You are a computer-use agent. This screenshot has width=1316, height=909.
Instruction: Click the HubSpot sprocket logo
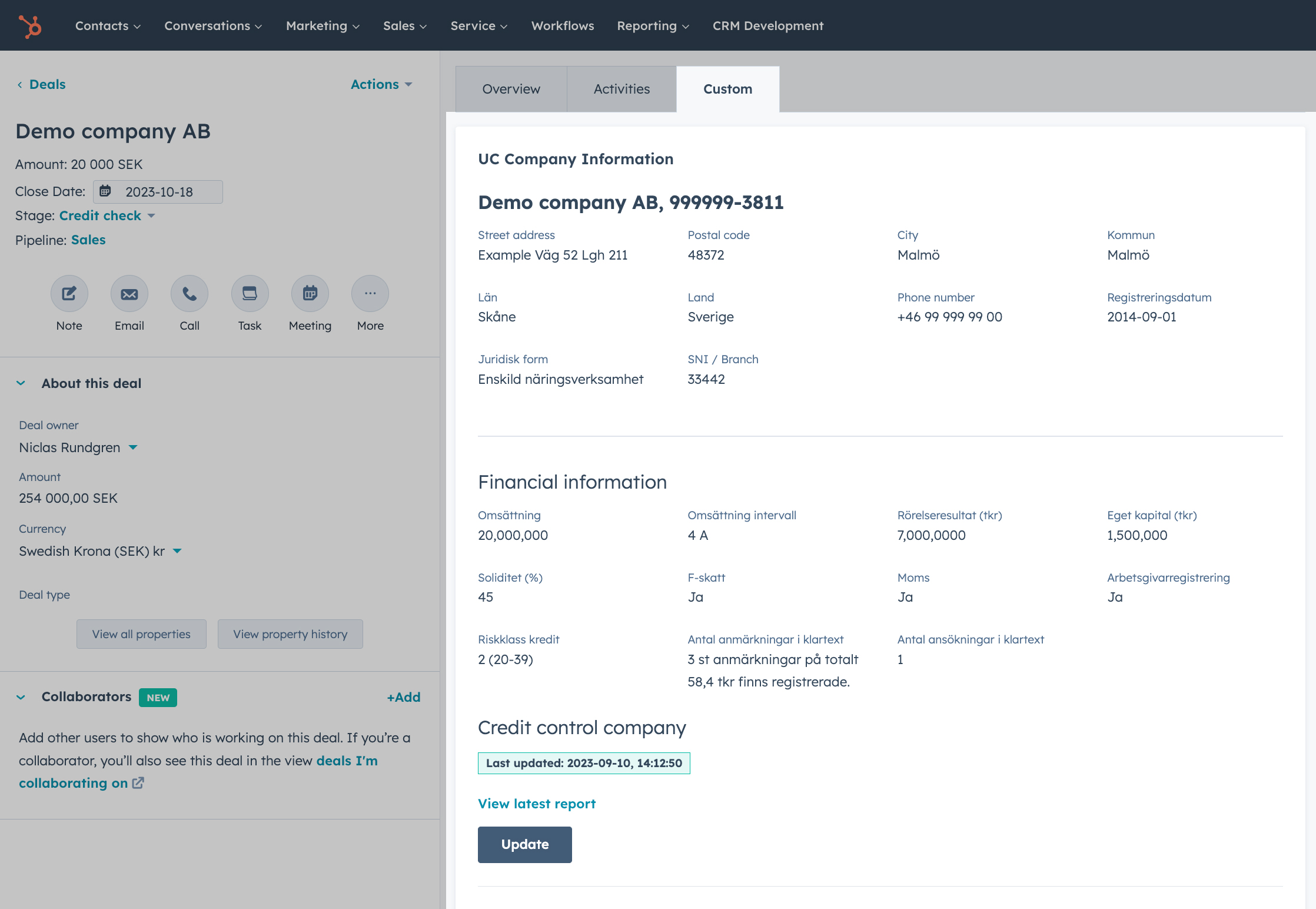click(x=30, y=26)
